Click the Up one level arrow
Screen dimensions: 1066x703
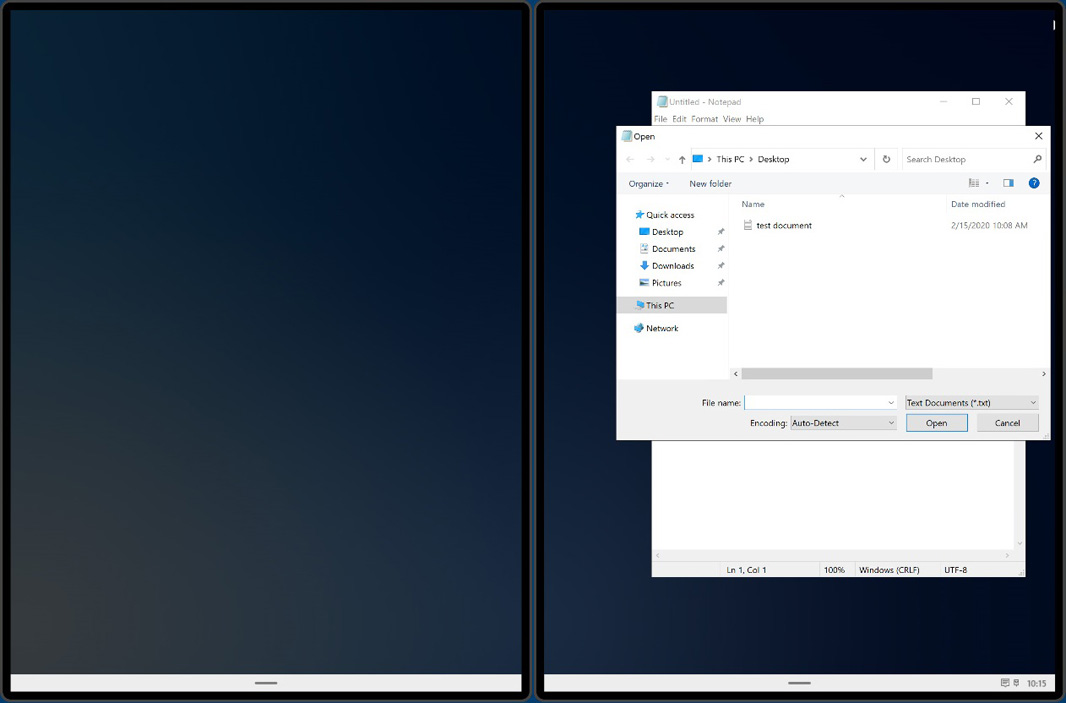tap(682, 160)
